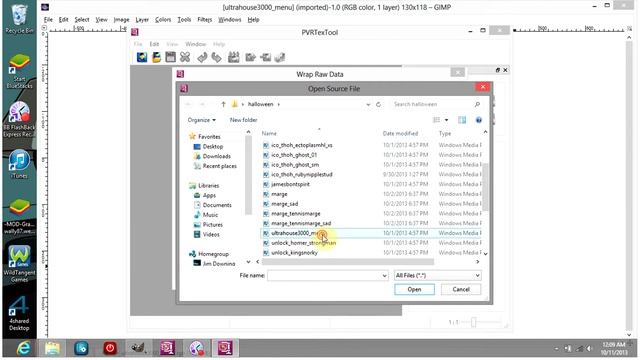The width and height of the screenshot is (640, 360).
Task: Click the X-shaped icon in PVRTexTool toolbar
Action: point(185,57)
